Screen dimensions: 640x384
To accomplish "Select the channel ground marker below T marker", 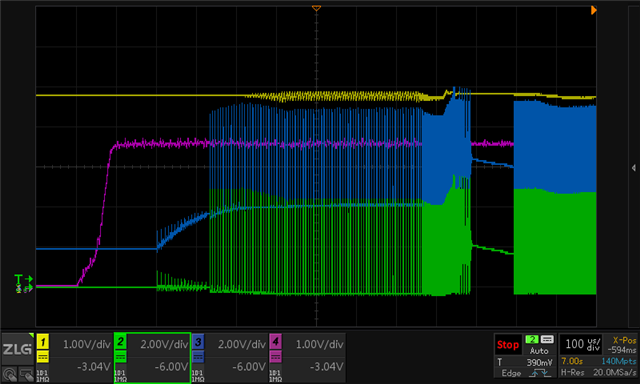I will [23, 289].
